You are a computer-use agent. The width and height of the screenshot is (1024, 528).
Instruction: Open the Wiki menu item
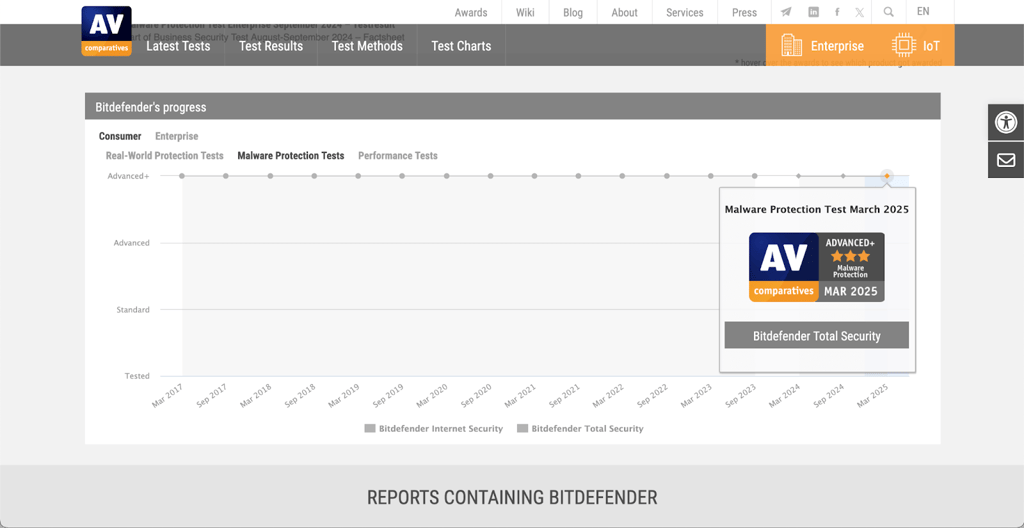point(525,12)
